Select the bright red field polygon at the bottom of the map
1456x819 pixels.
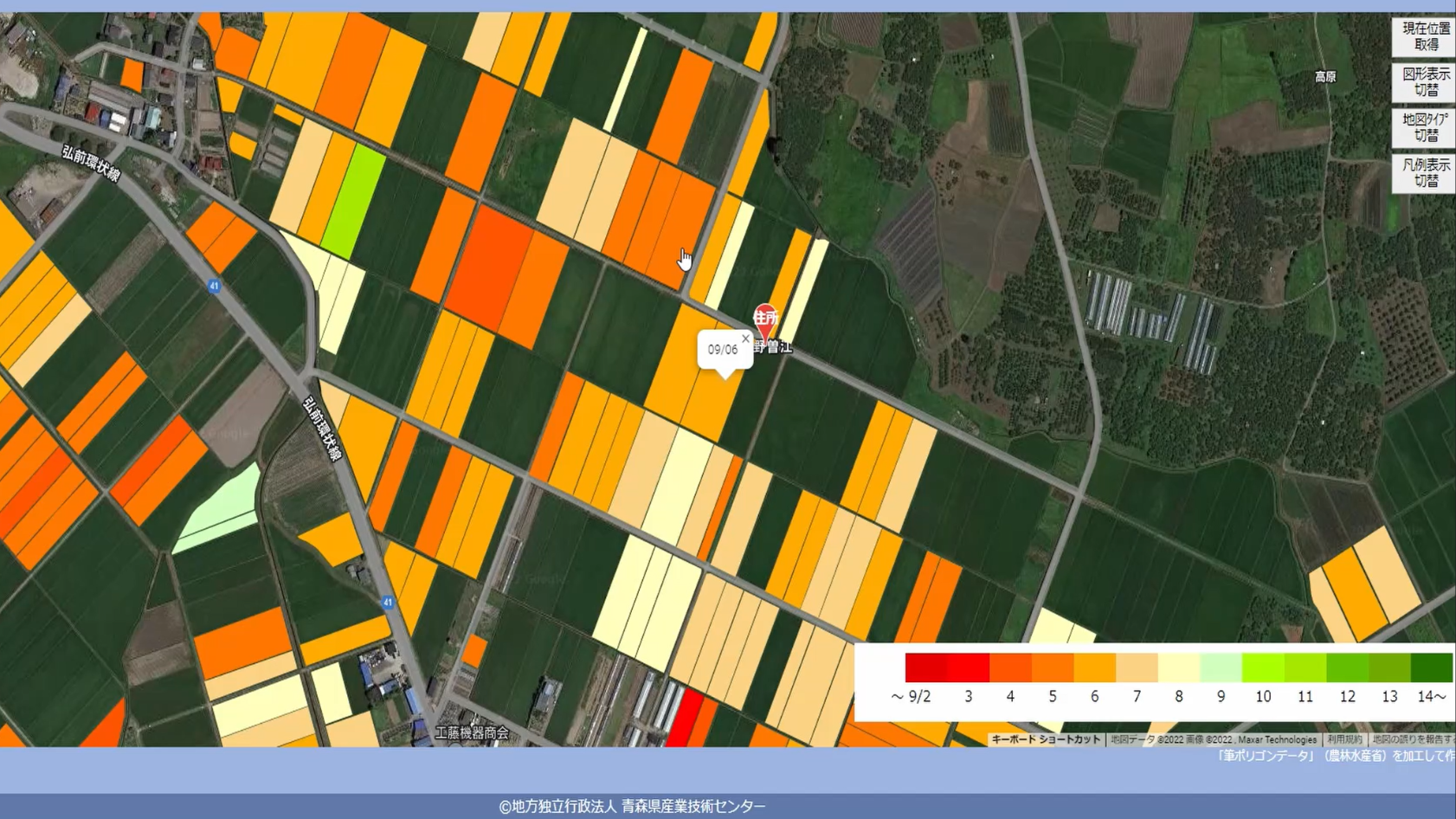point(684,717)
